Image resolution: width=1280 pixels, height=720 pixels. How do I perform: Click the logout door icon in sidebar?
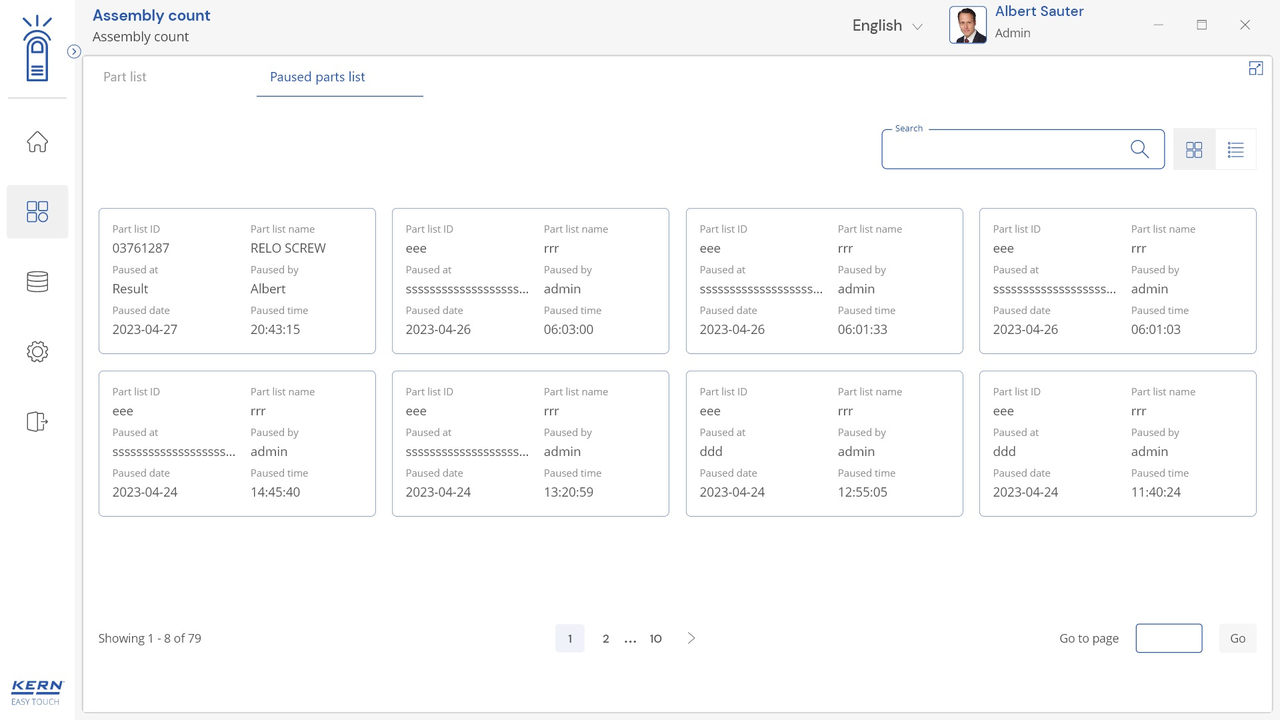(x=37, y=422)
